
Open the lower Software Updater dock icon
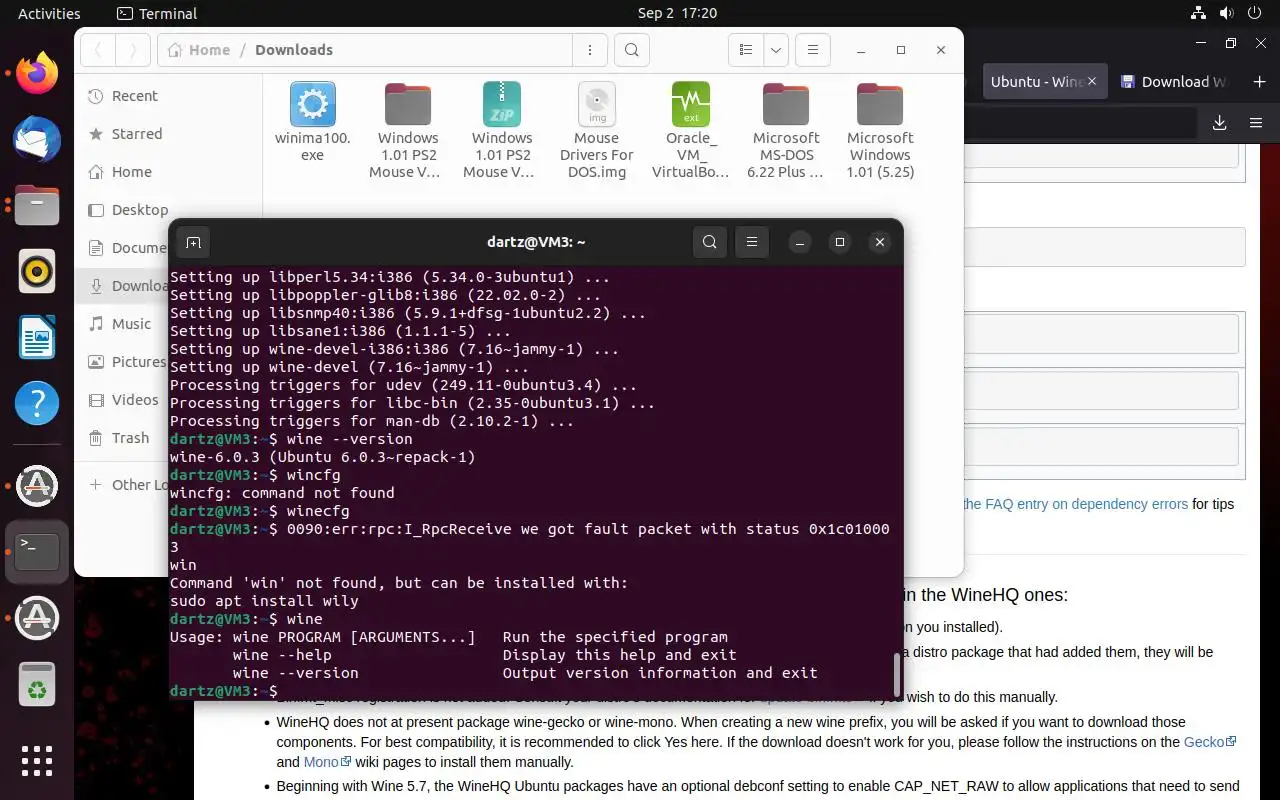[x=37, y=618]
